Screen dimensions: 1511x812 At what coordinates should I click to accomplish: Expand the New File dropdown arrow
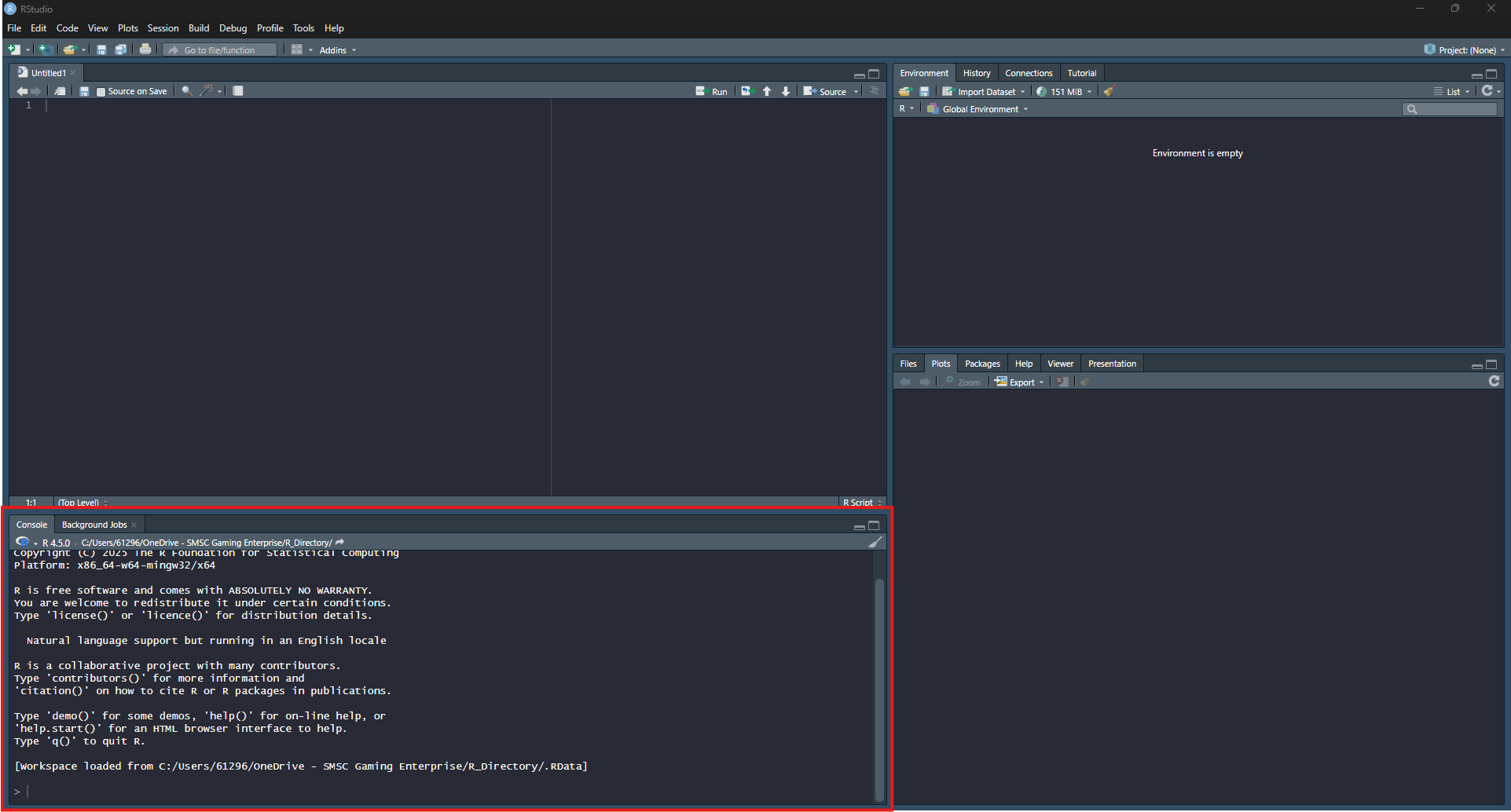[28, 50]
